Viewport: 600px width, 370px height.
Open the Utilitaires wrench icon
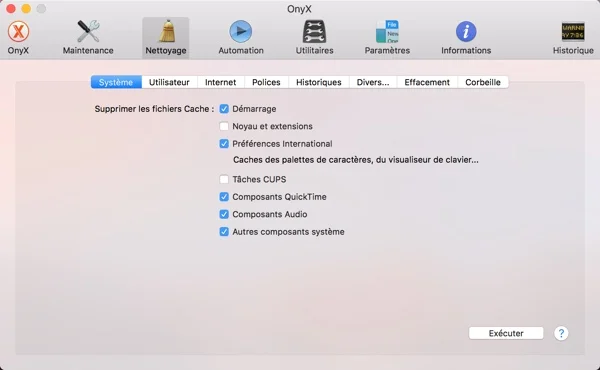pos(314,31)
